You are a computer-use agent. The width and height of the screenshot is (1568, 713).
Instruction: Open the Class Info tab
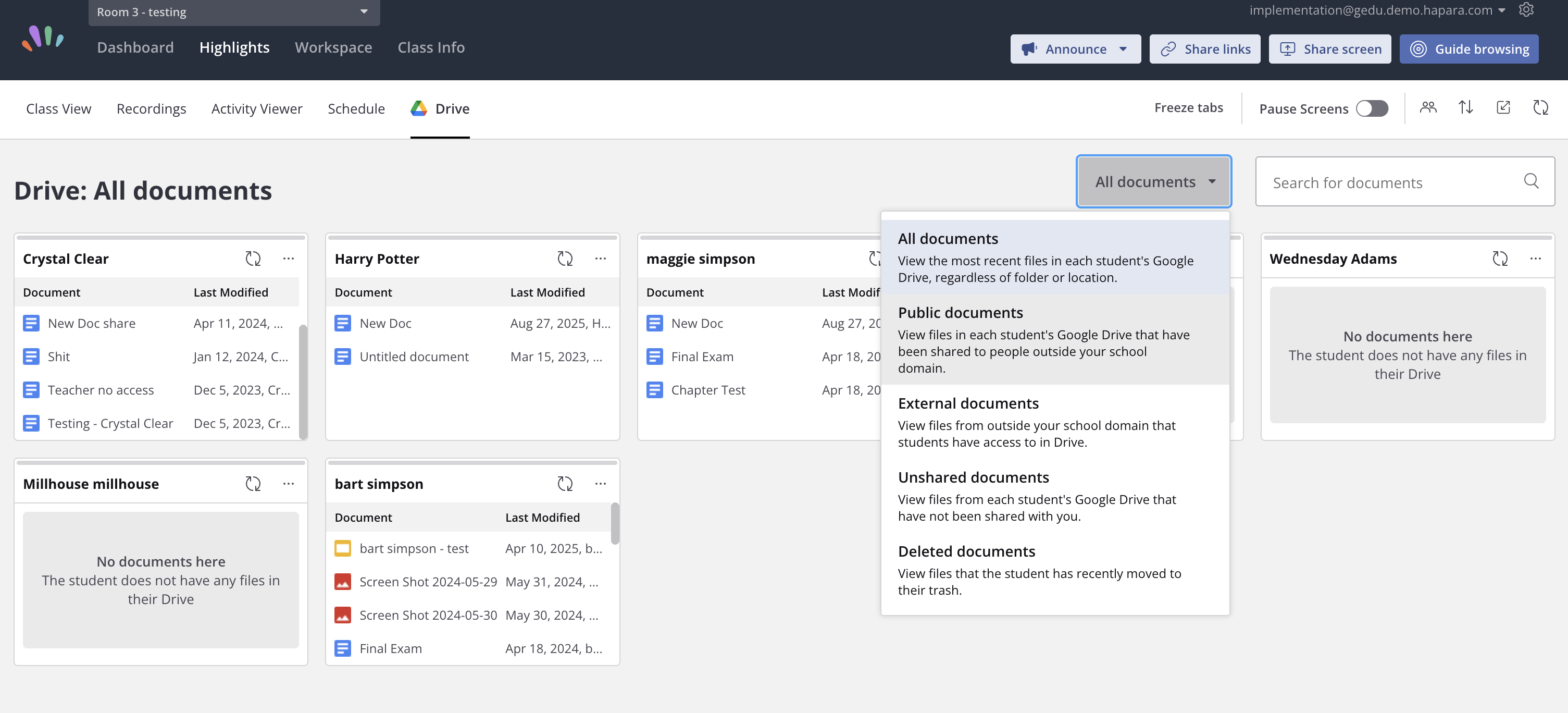(431, 47)
